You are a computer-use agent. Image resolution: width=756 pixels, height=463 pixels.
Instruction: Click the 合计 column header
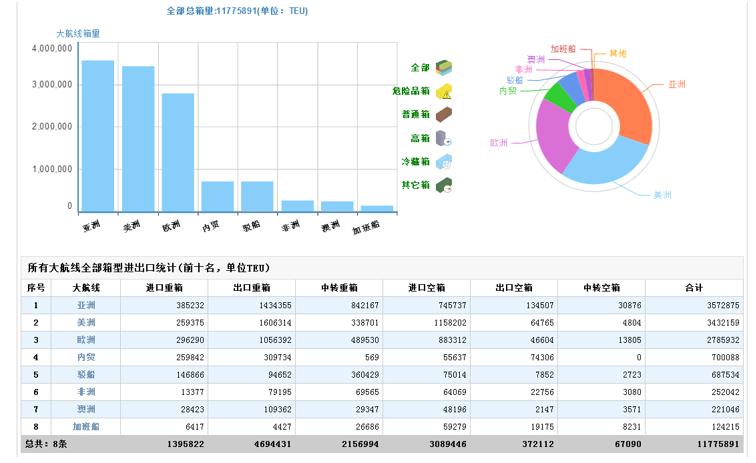click(694, 288)
